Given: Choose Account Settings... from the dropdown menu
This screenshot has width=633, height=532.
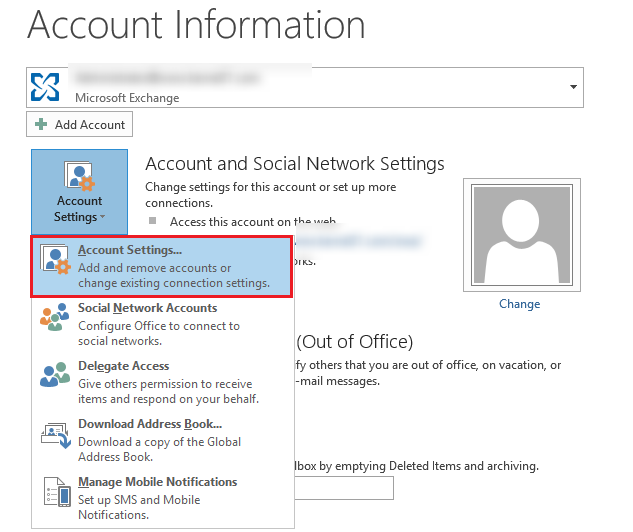Looking at the screenshot, I should pos(161,267).
